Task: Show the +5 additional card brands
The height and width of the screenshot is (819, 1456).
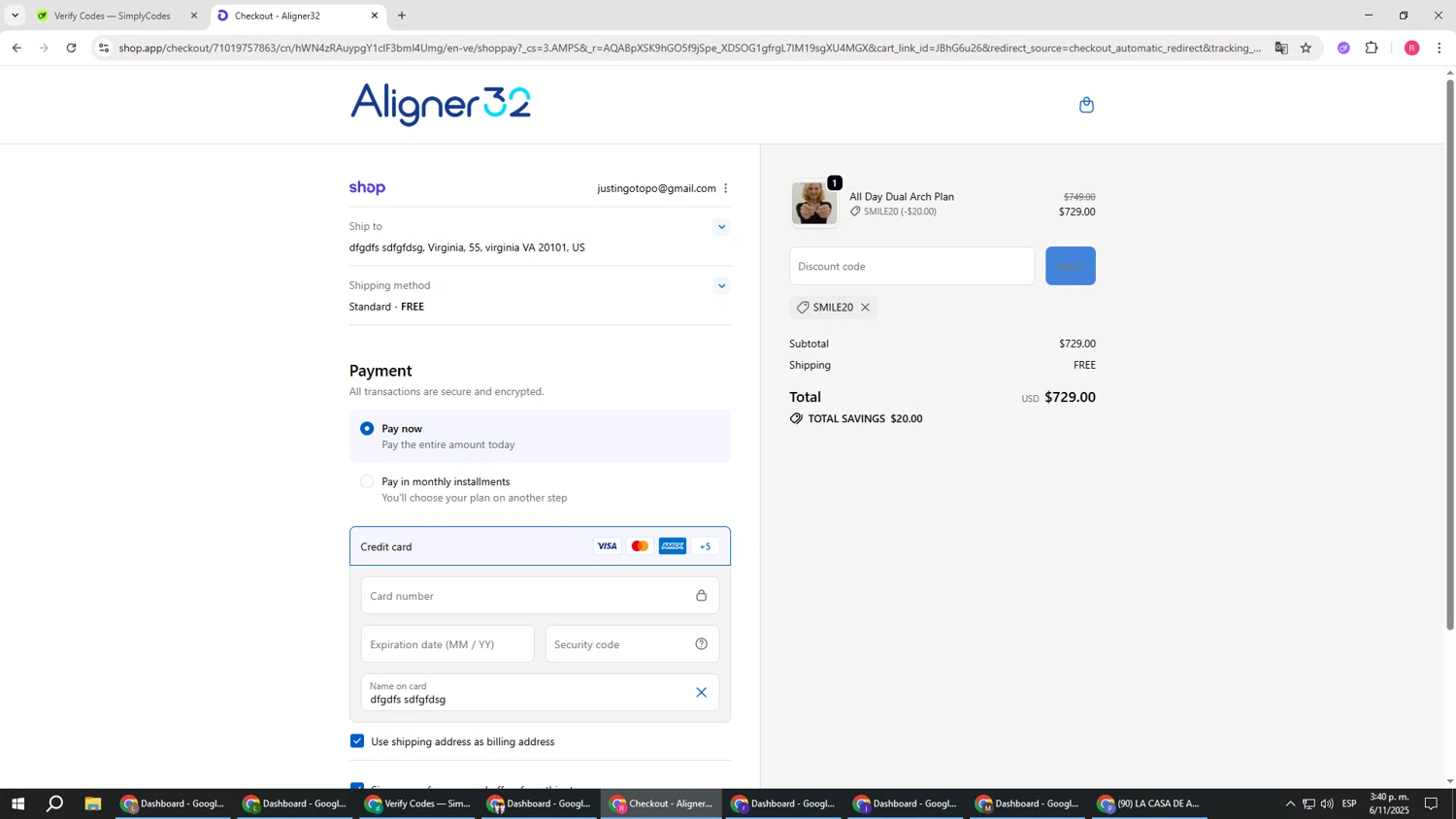Action: point(706,546)
